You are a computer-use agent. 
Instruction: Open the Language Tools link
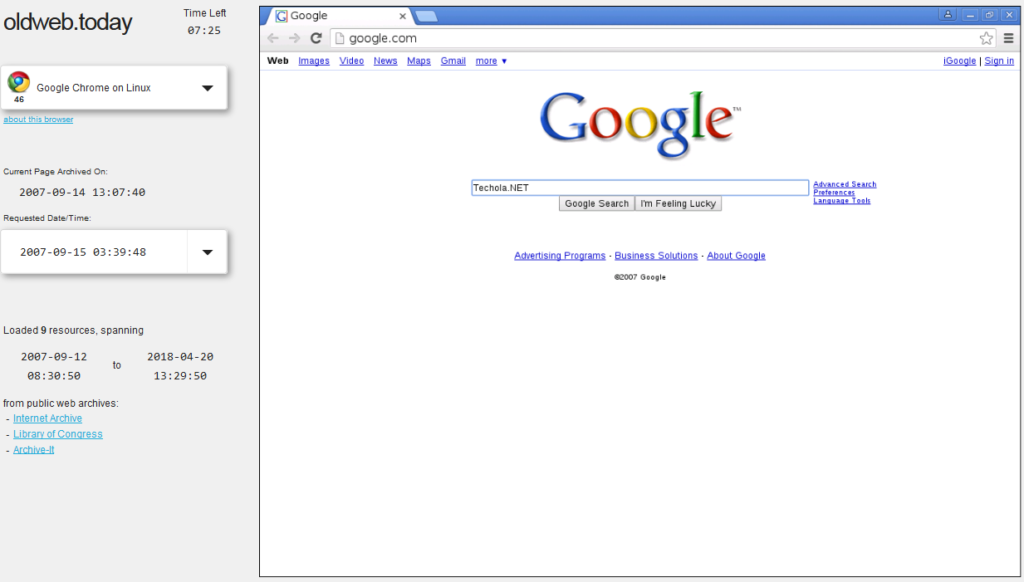click(x=842, y=201)
